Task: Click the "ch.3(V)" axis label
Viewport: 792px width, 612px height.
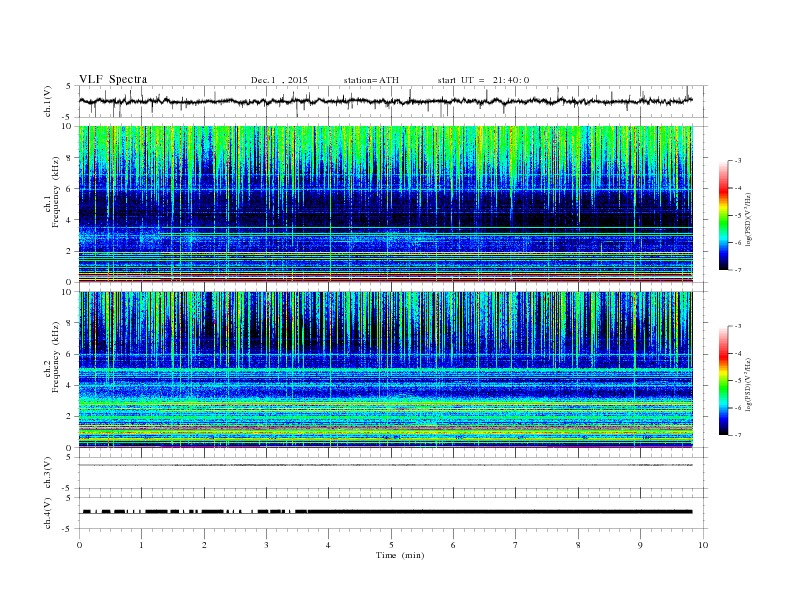Action: tap(48, 473)
